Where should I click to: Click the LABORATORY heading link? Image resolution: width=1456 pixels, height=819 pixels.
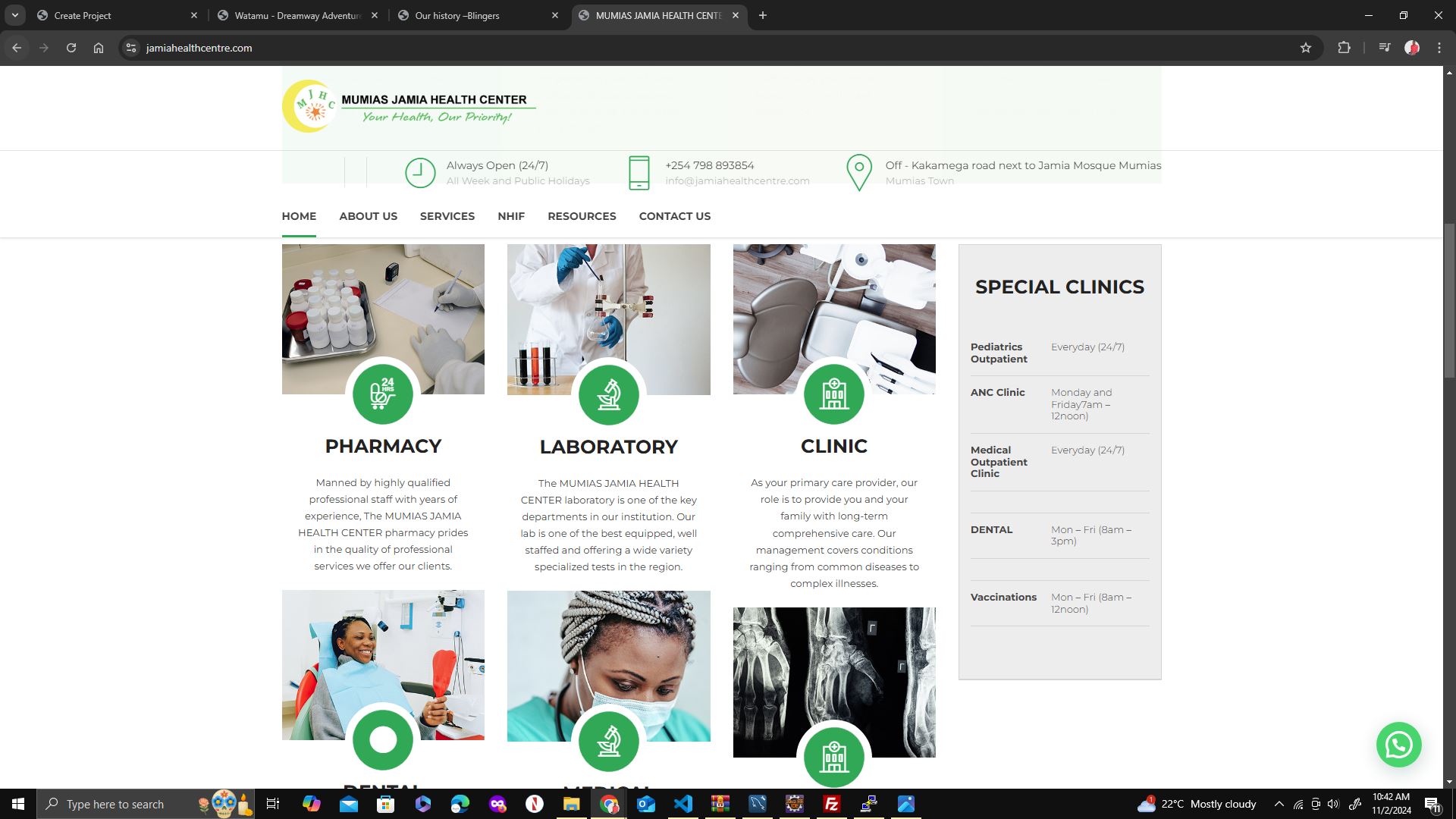click(609, 447)
